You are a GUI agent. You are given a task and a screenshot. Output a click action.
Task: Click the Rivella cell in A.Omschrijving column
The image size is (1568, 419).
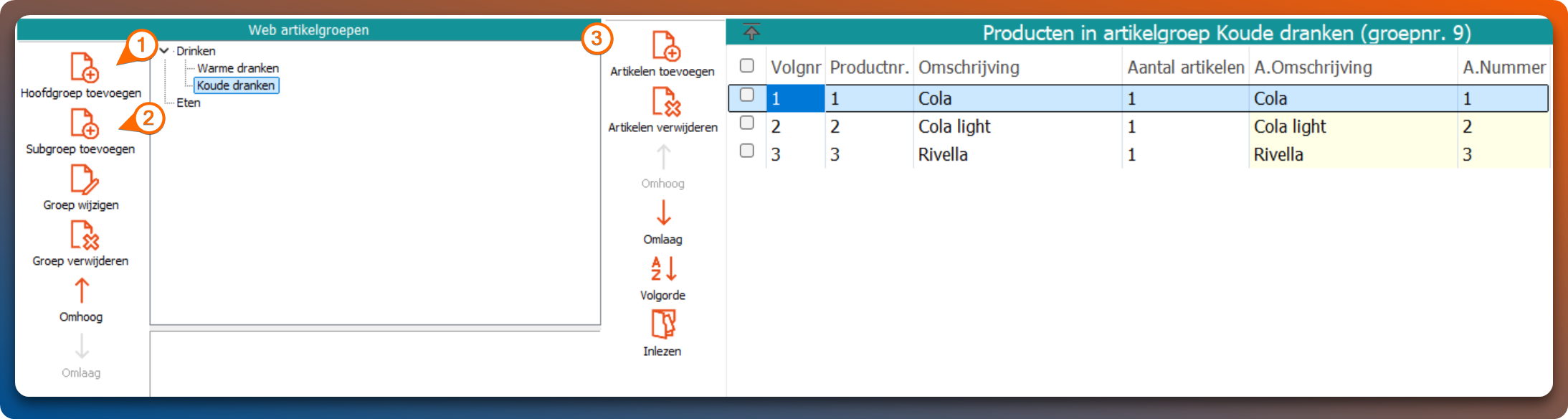click(1278, 155)
